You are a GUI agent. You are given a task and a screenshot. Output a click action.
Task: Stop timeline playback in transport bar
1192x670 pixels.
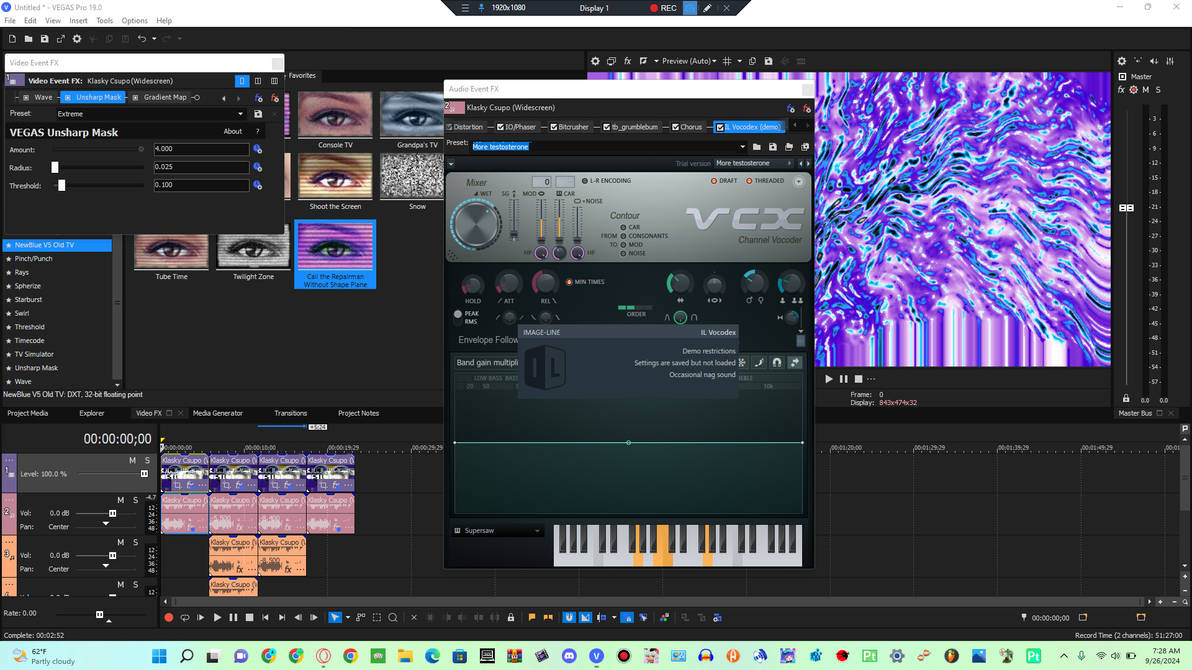pos(249,618)
